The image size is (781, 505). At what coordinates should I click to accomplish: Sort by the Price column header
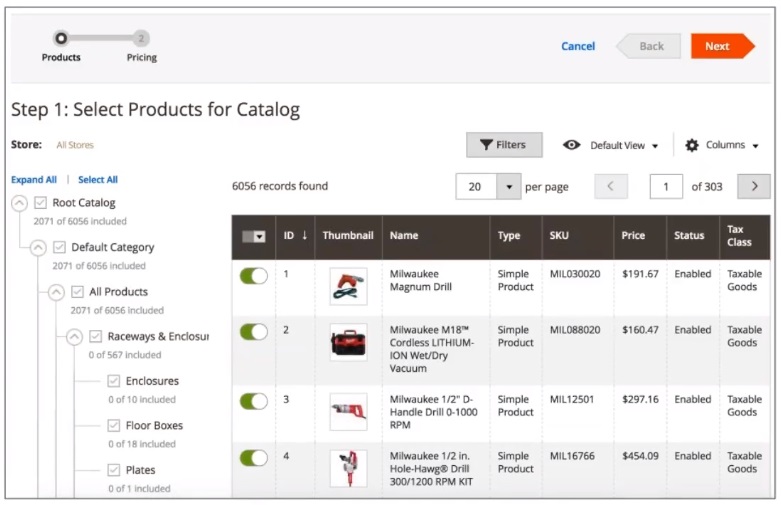click(x=633, y=235)
